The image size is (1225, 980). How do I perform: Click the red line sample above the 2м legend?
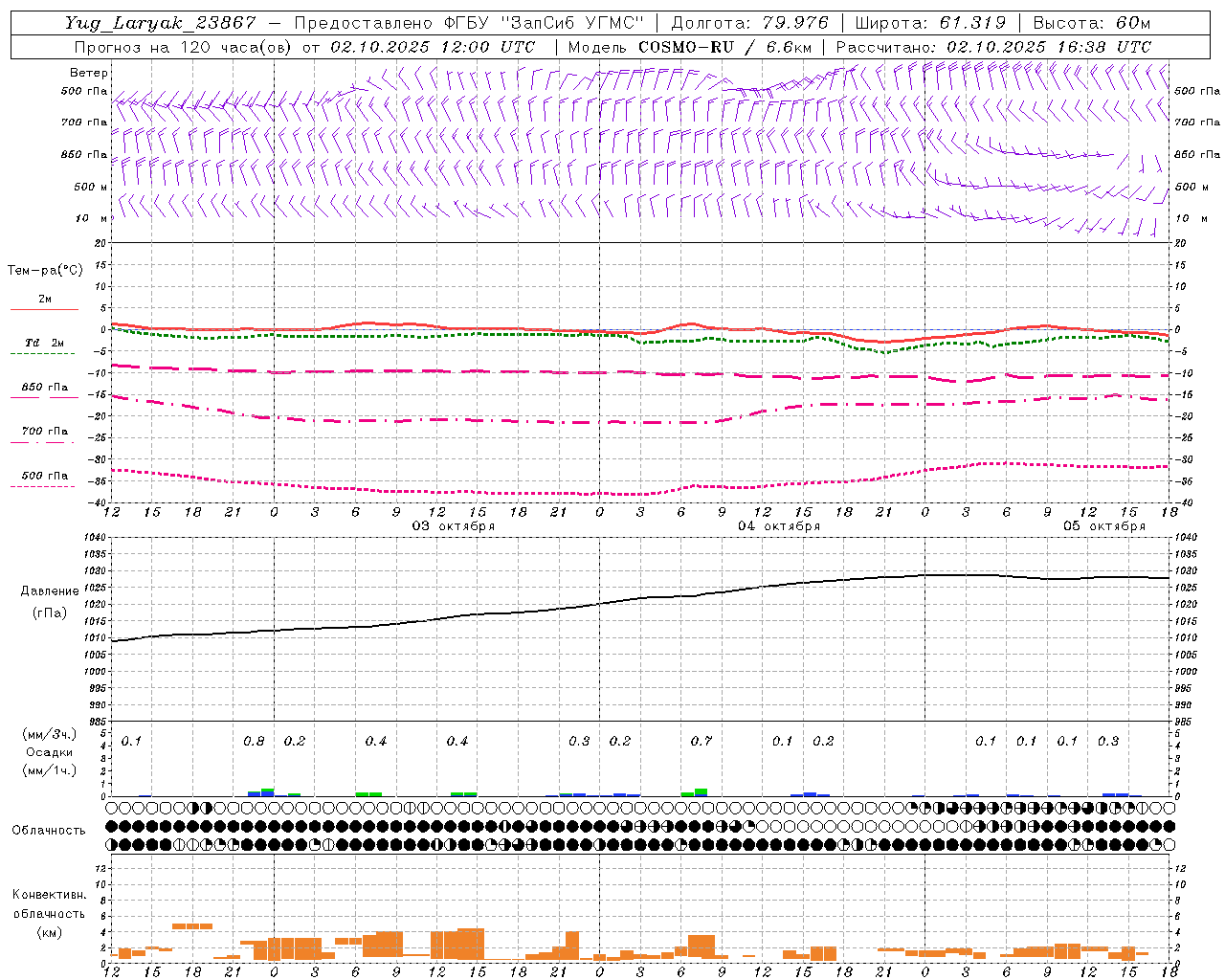(x=44, y=310)
